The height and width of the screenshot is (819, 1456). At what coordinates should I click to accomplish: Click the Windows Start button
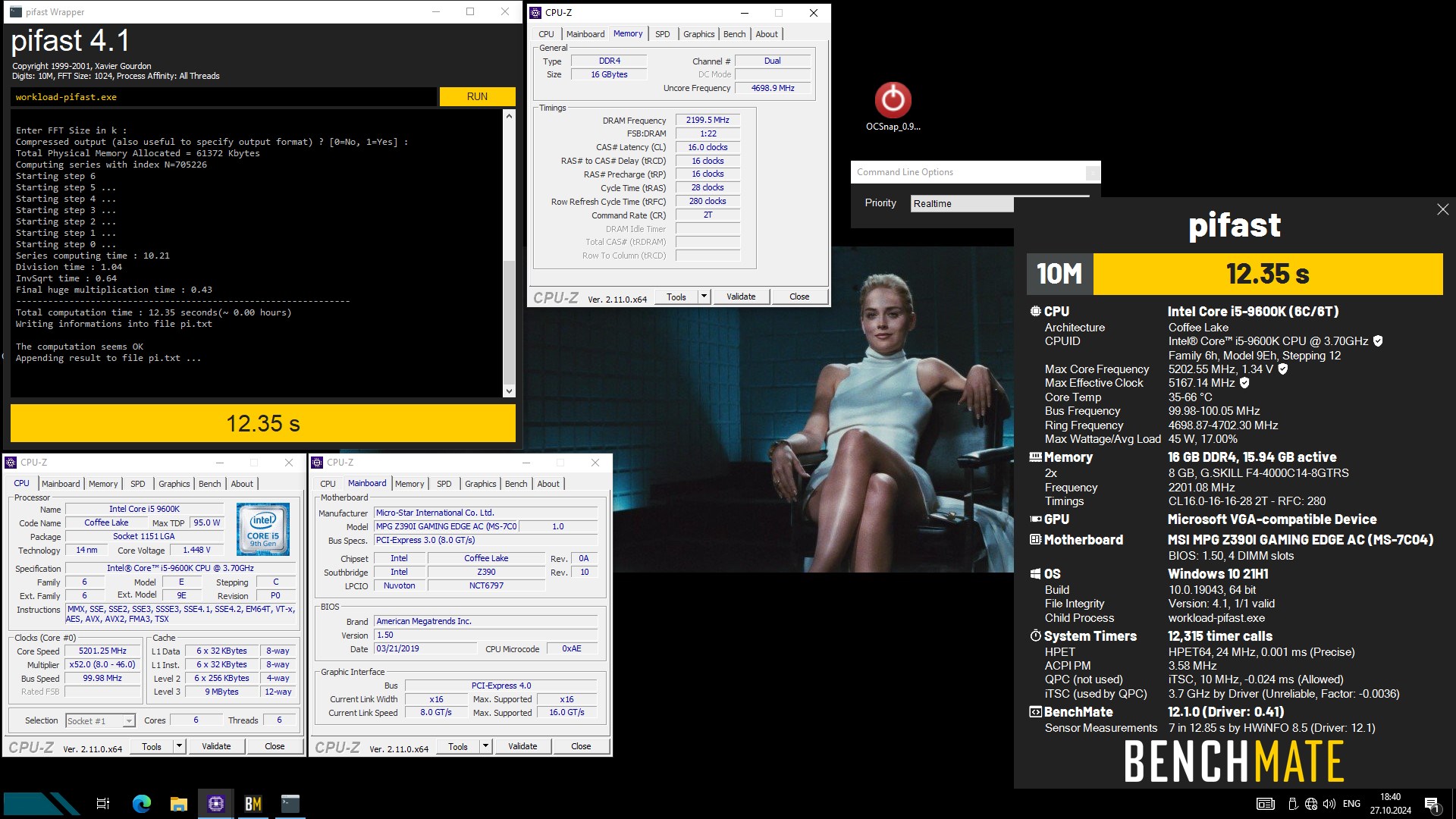click(42, 803)
